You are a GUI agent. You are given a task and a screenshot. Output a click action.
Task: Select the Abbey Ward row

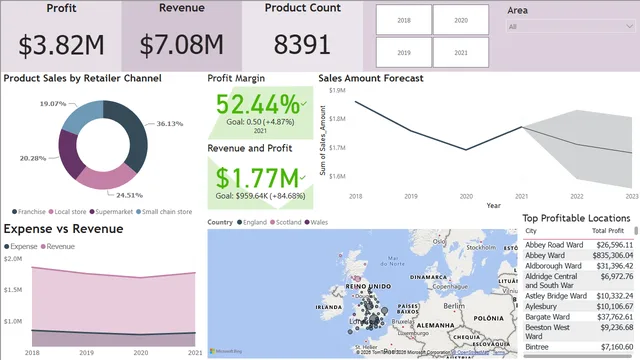[x=579, y=256]
